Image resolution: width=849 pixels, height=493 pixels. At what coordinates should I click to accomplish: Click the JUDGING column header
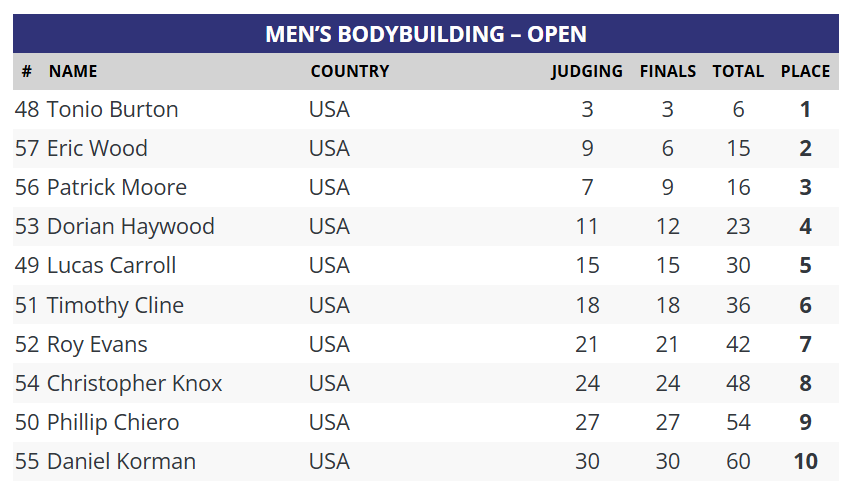[587, 71]
